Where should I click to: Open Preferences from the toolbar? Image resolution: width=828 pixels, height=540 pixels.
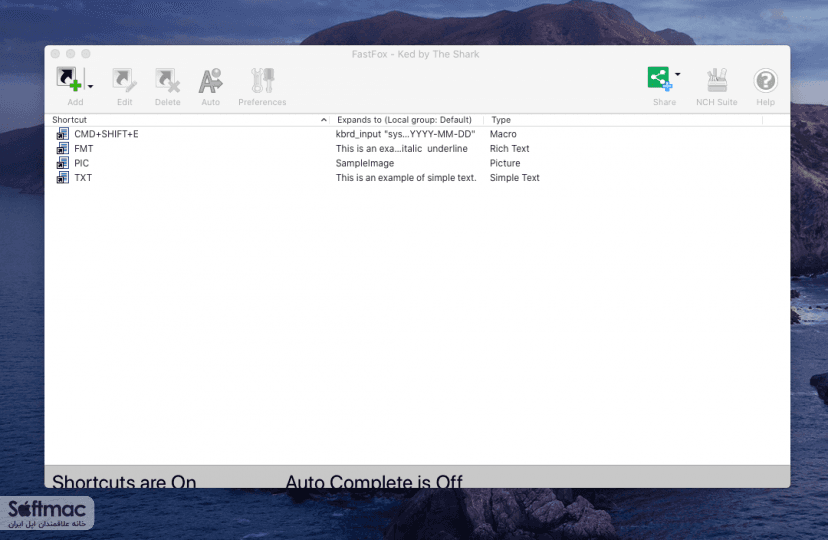tap(262, 80)
